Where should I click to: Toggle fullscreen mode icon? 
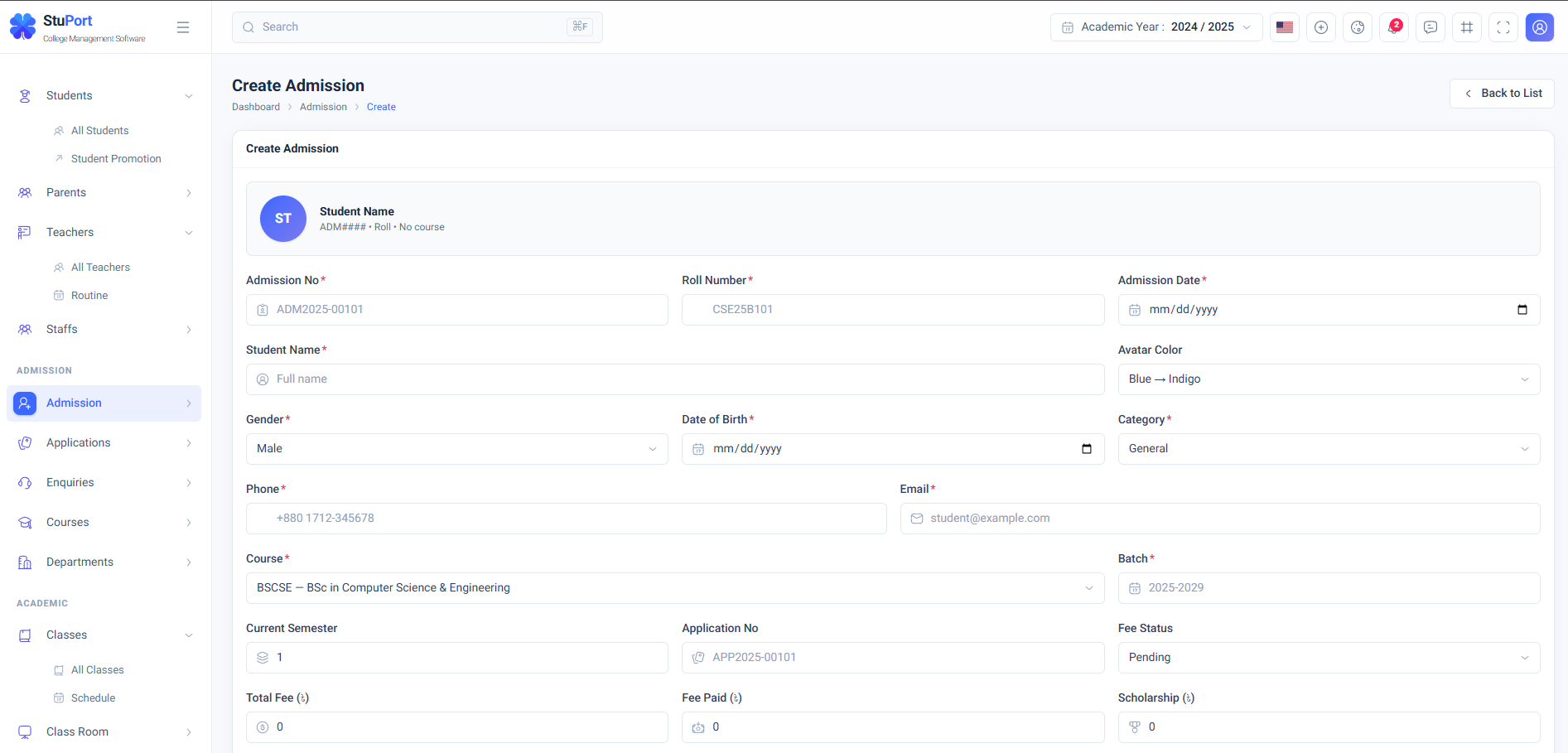(1503, 27)
